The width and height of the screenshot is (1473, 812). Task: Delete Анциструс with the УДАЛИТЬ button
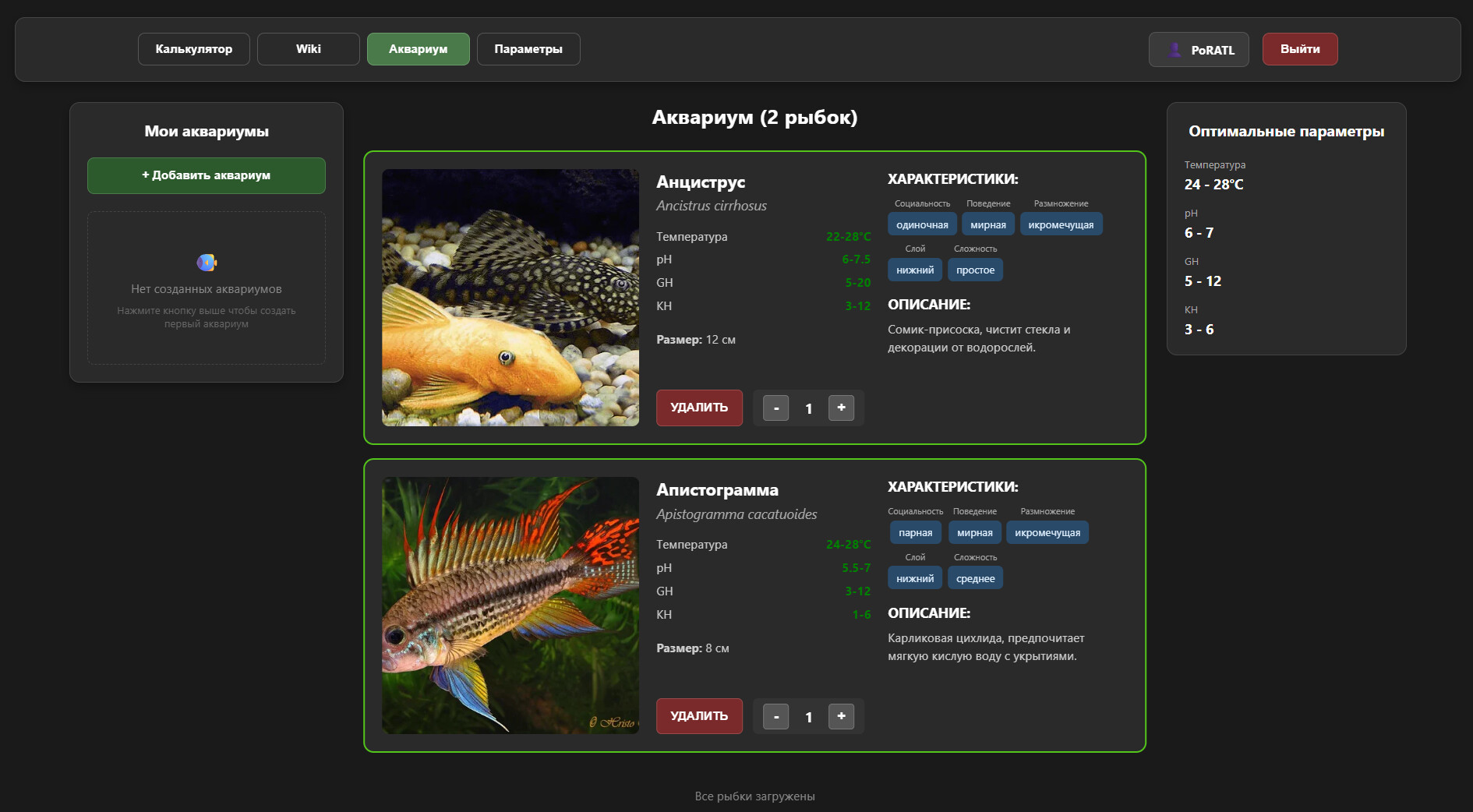pyautogui.click(x=699, y=408)
